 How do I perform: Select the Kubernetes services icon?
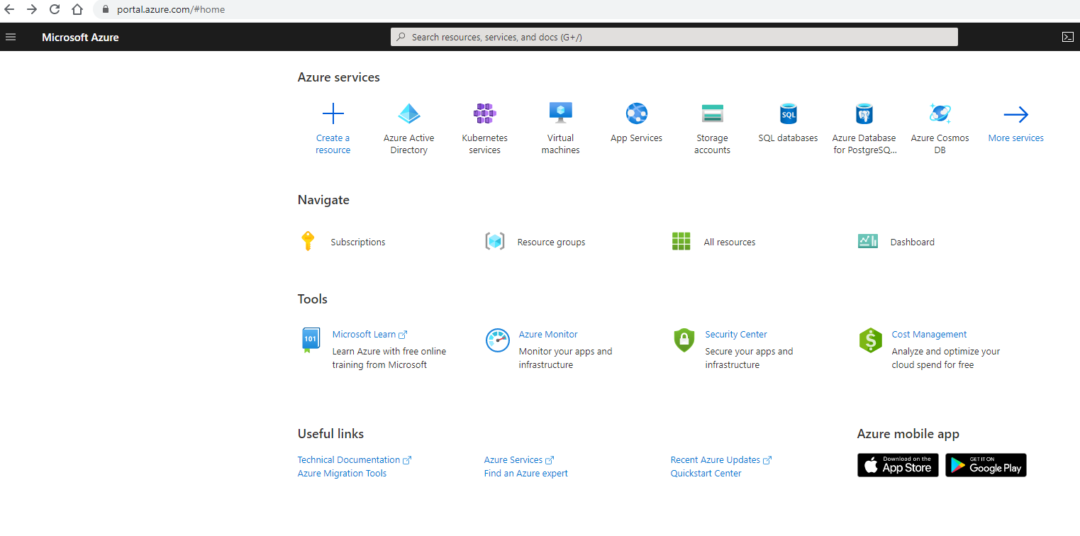click(x=485, y=114)
